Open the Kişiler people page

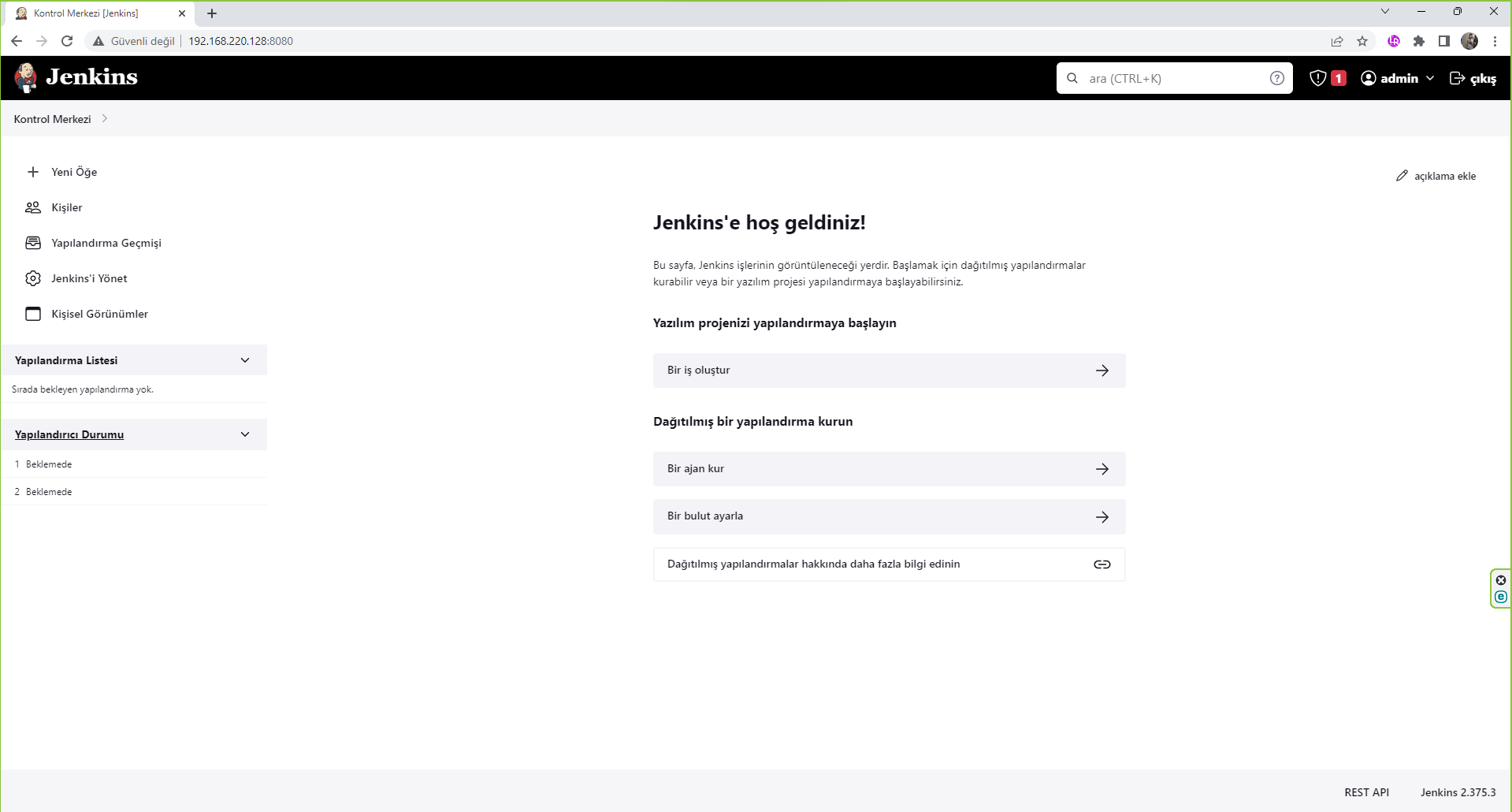tap(67, 207)
